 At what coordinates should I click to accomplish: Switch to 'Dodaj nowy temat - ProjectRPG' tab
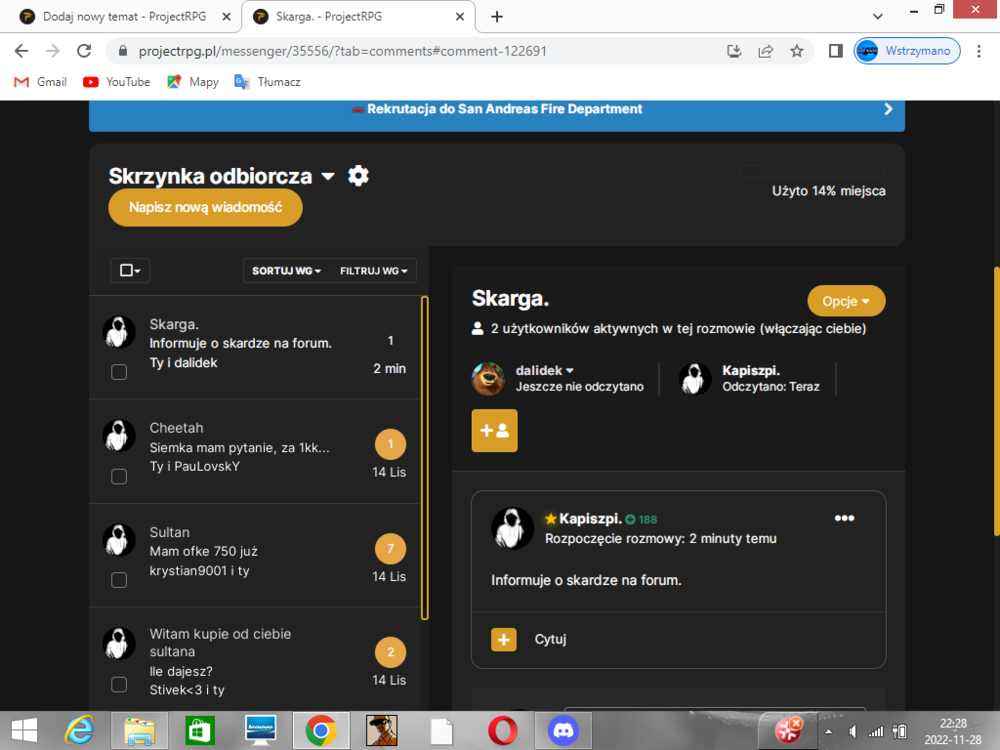pyautogui.click(x=122, y=17)
